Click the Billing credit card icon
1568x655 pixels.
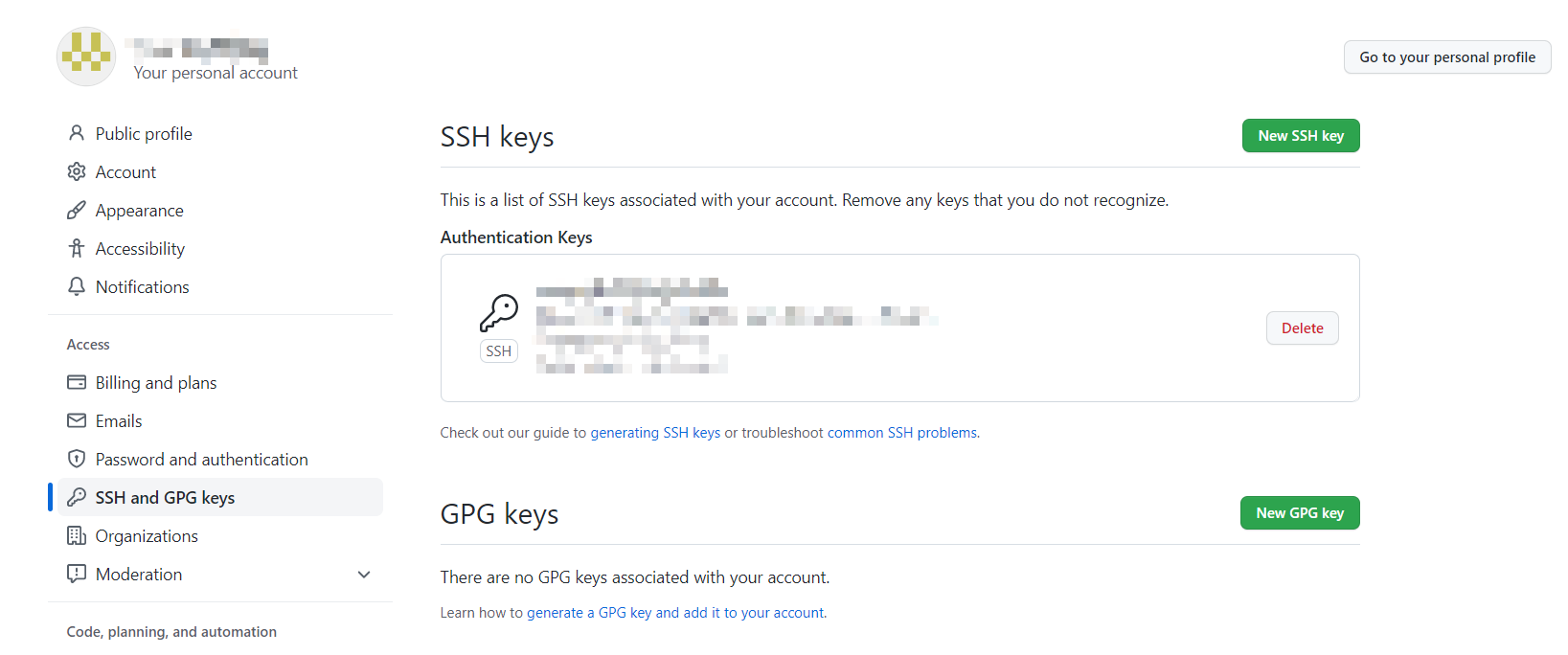tap(77, 382)
